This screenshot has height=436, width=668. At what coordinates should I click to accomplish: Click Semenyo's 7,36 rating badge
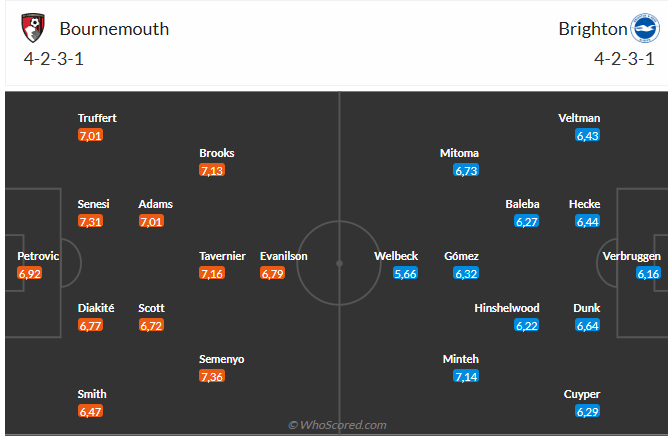(x=211, y=376)
